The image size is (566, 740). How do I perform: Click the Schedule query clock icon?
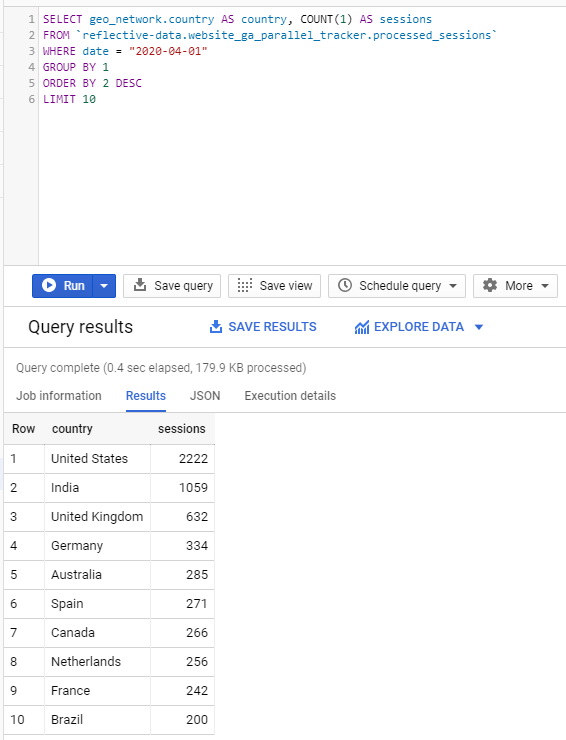pyautogui.click(x=345, y=286)
